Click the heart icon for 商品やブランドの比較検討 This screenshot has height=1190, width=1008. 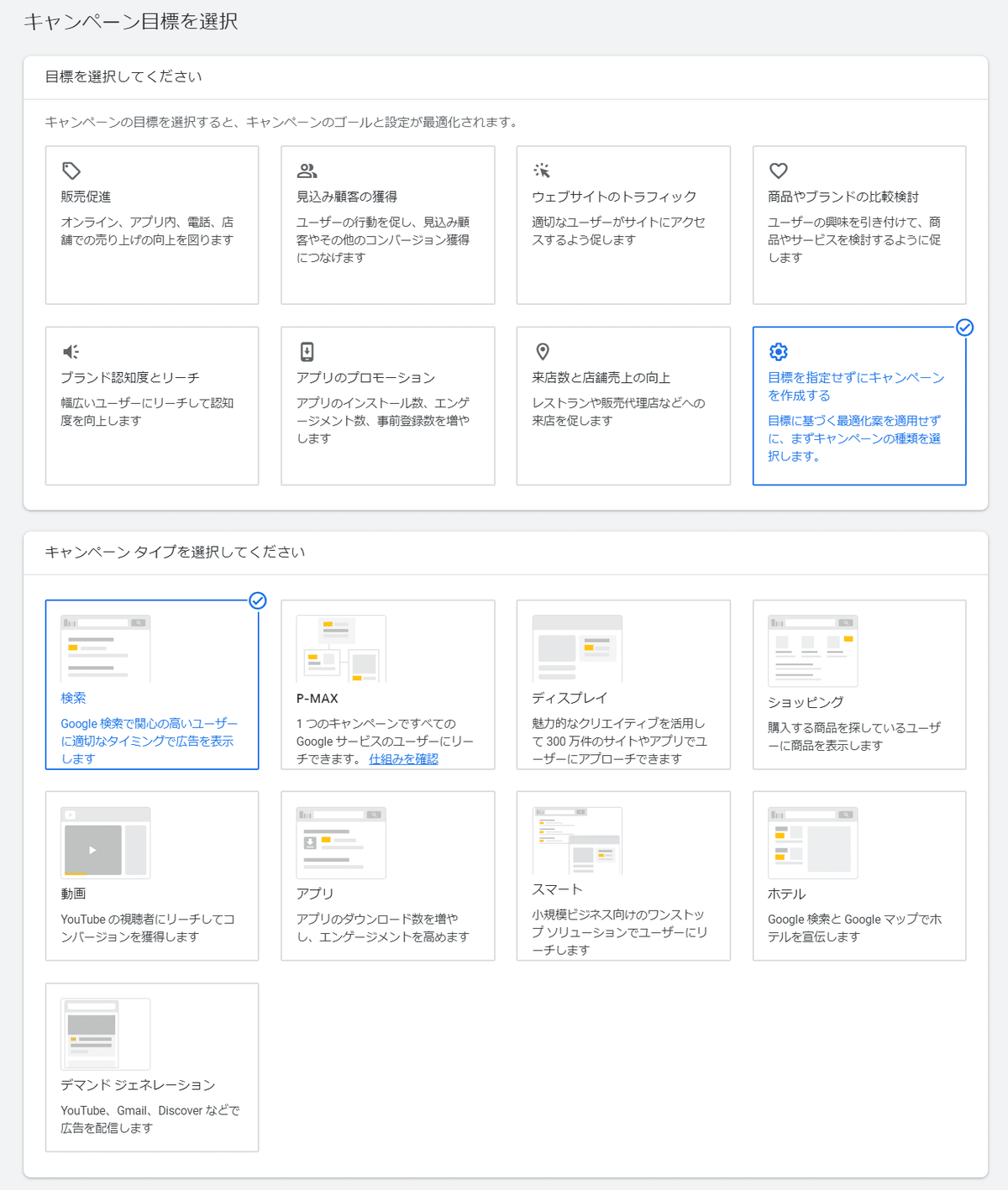coord(779,170)
